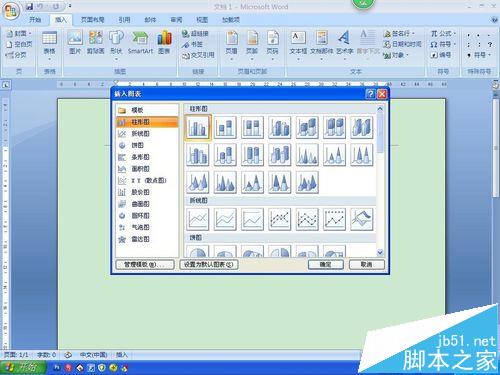Click the help question mark in dialog title
This screenshot has height=375, width=500.
point(370,94)
